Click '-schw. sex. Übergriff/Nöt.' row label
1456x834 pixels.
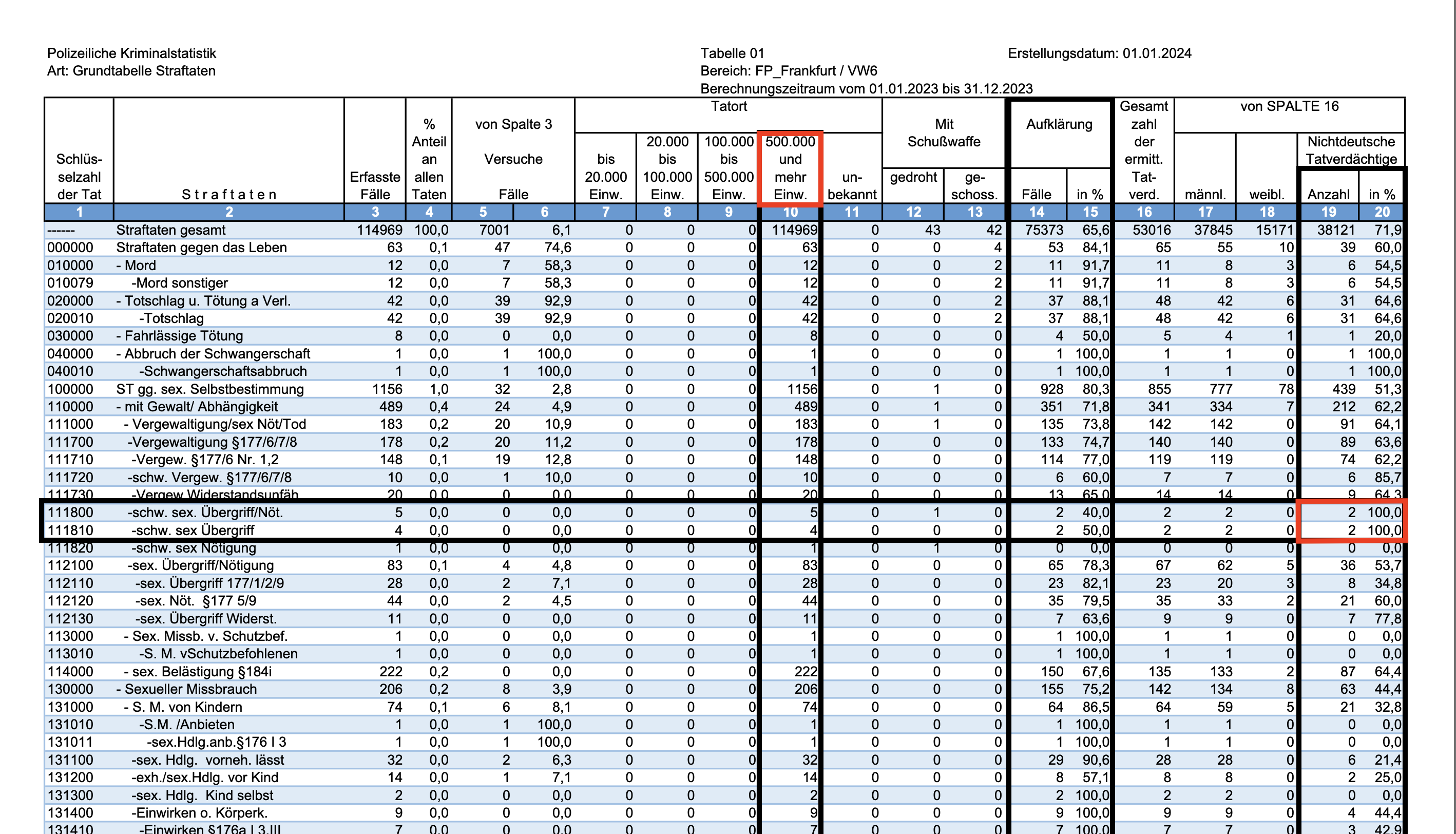click(205, 513)
